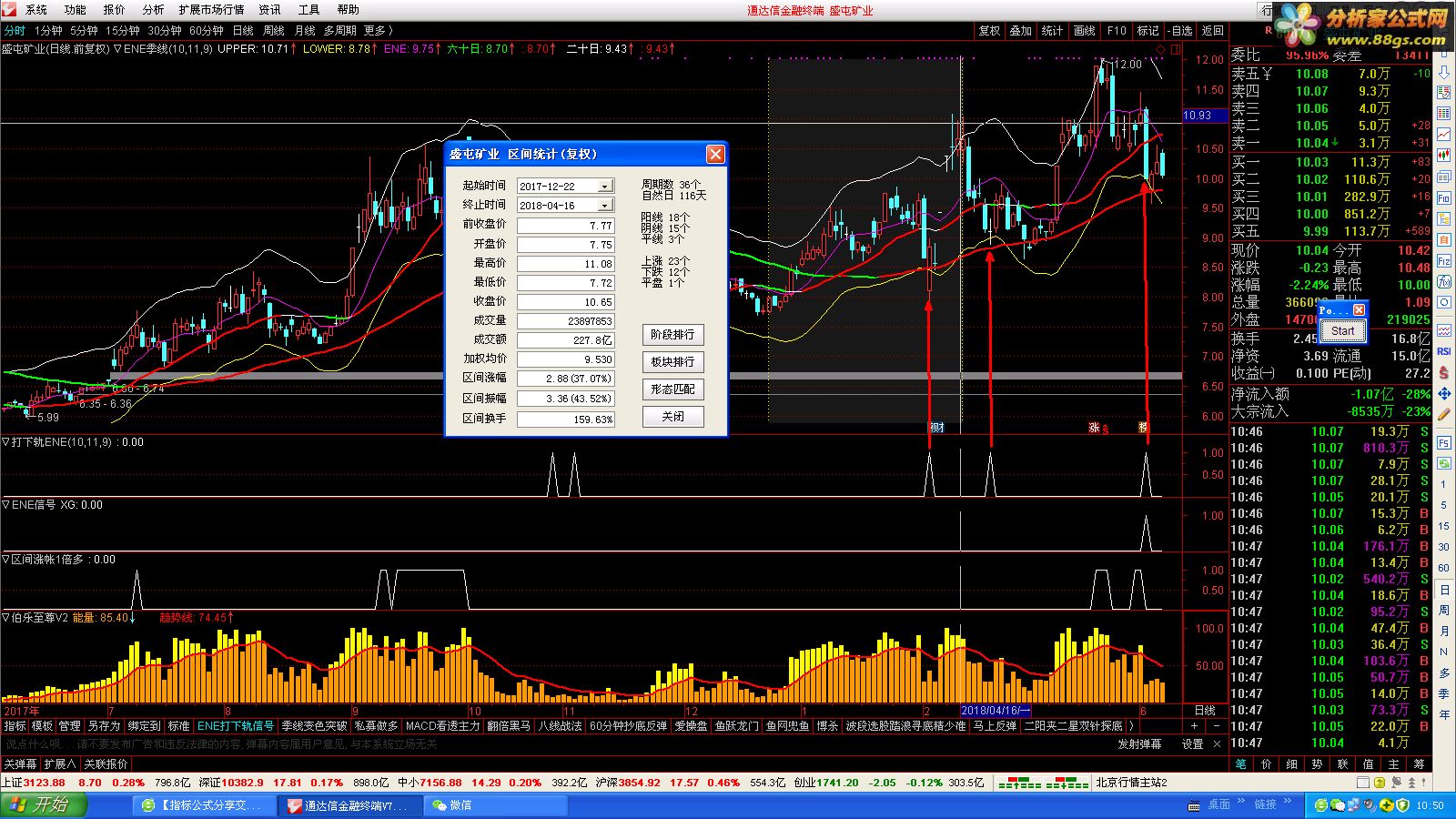Open the F10 right sidebar icon
Screen dimensions: 1456x819
[1444, 197]
